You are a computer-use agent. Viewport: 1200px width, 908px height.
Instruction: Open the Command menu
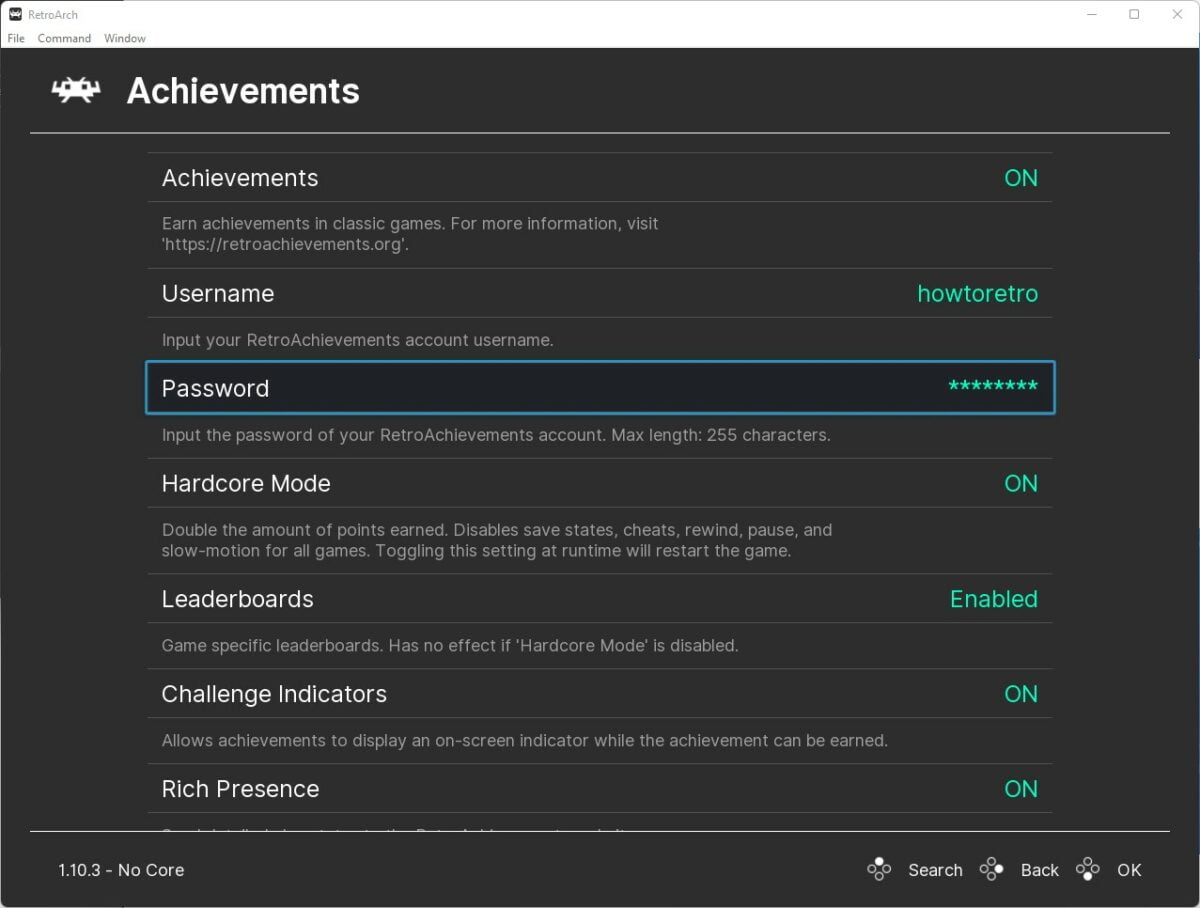[64, 38]
